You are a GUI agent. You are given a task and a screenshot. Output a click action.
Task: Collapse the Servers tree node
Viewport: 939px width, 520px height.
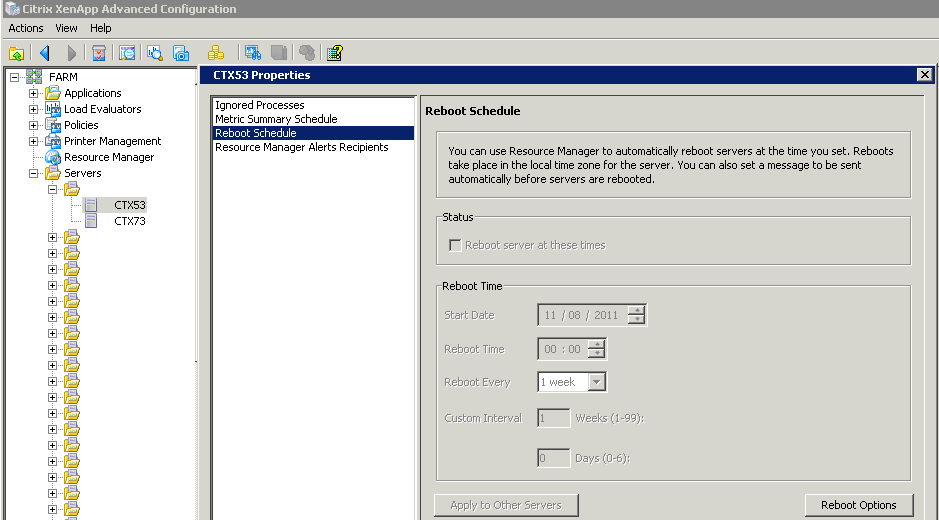34,173
